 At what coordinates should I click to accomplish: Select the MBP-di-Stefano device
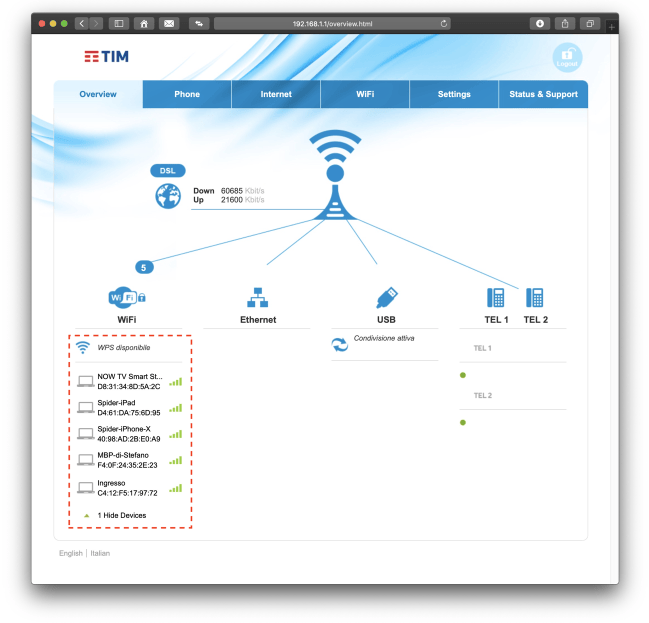coord(130,460)
